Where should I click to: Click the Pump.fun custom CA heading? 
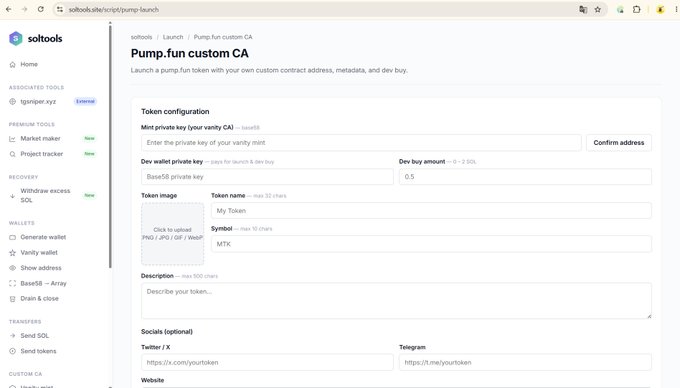coord(190,53)
